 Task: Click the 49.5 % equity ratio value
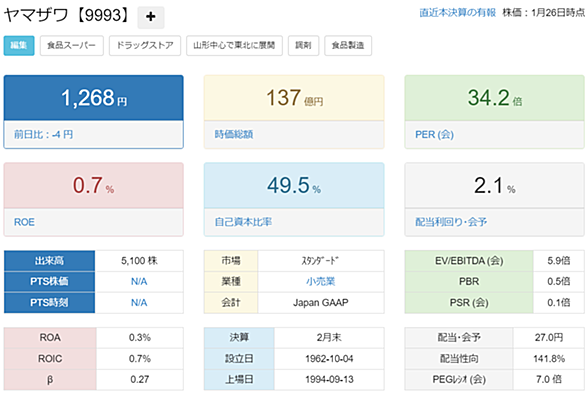294,186
